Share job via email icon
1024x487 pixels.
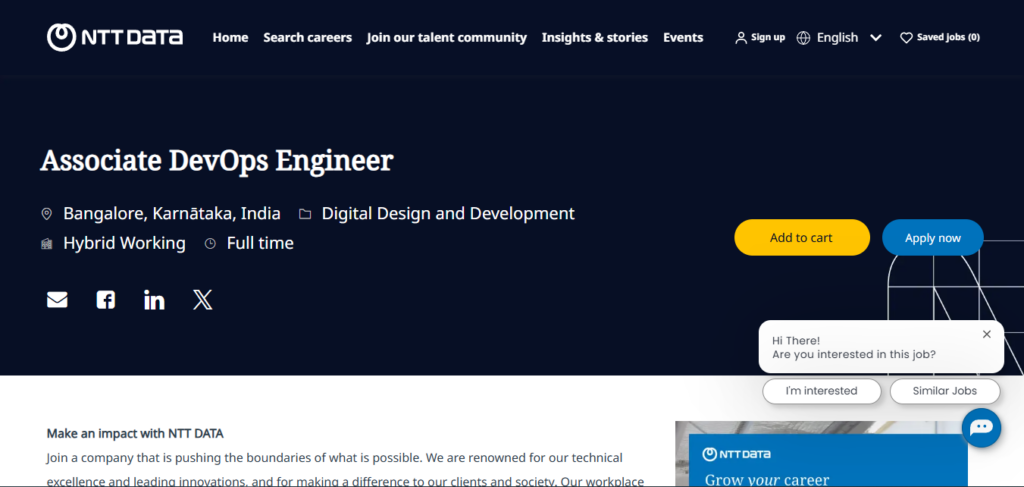tap(57, 300)
